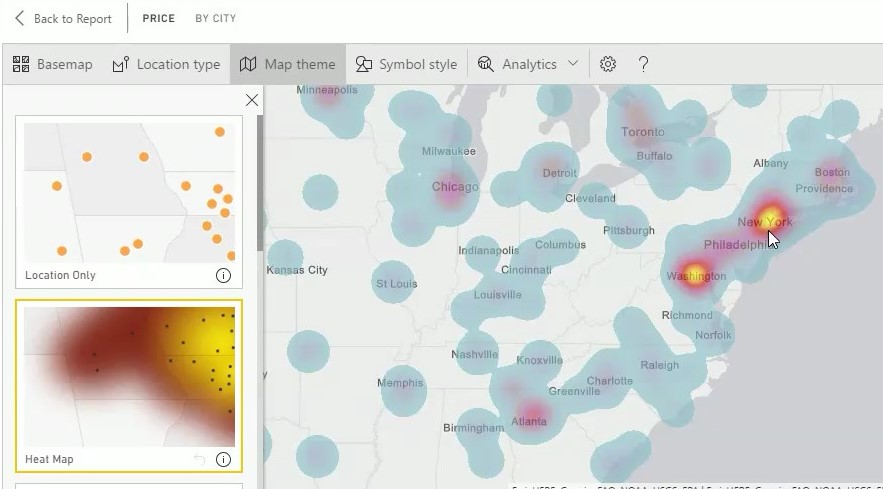Select the Map theme tab
883x489 pixels.
coord(288,64)
